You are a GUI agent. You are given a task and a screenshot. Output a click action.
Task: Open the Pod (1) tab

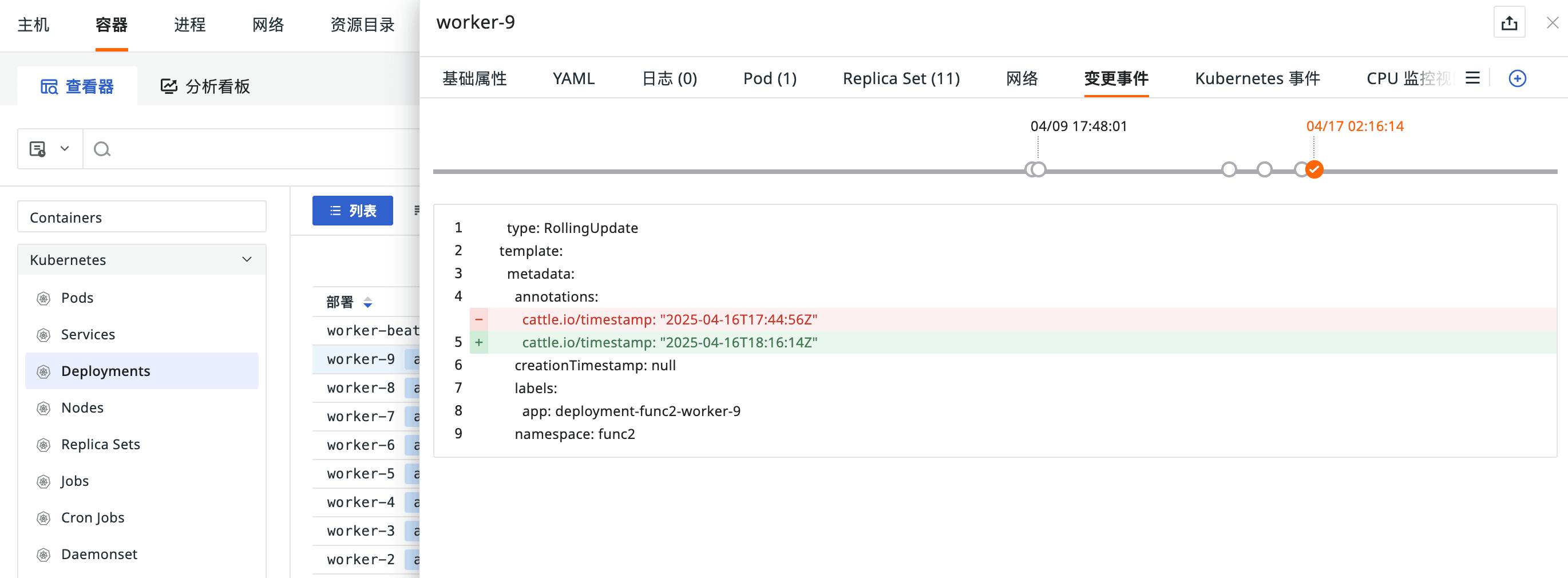(x=769, y=78)
